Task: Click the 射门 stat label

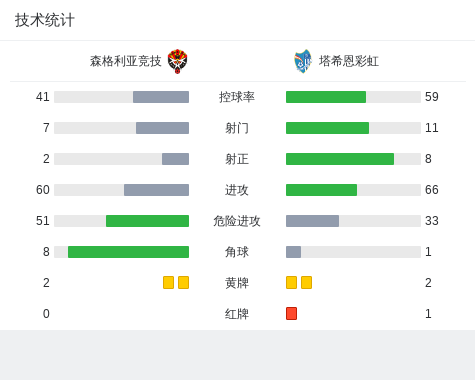Action: point(237,128)
